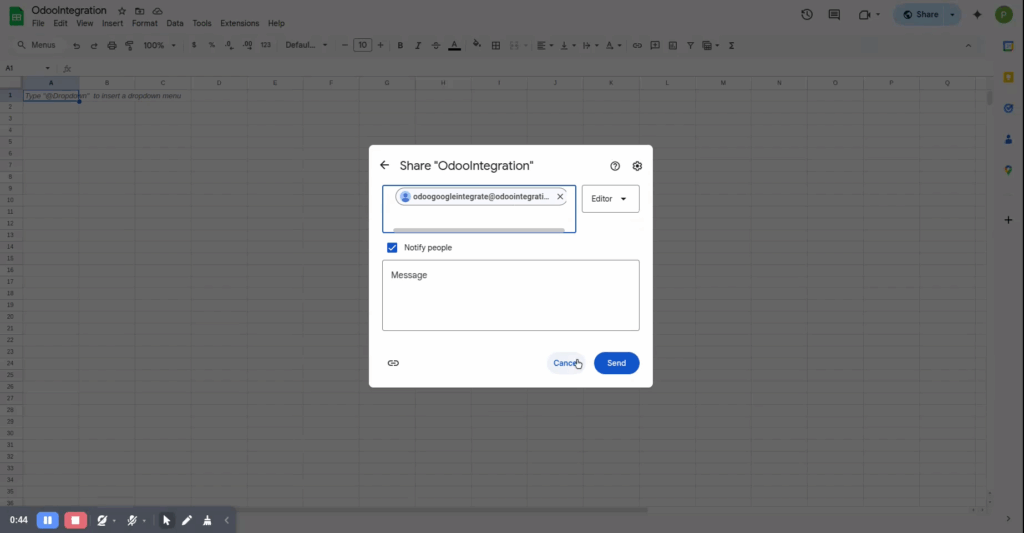
Task: Click the font size 10 field
Action: coord(362,45)
